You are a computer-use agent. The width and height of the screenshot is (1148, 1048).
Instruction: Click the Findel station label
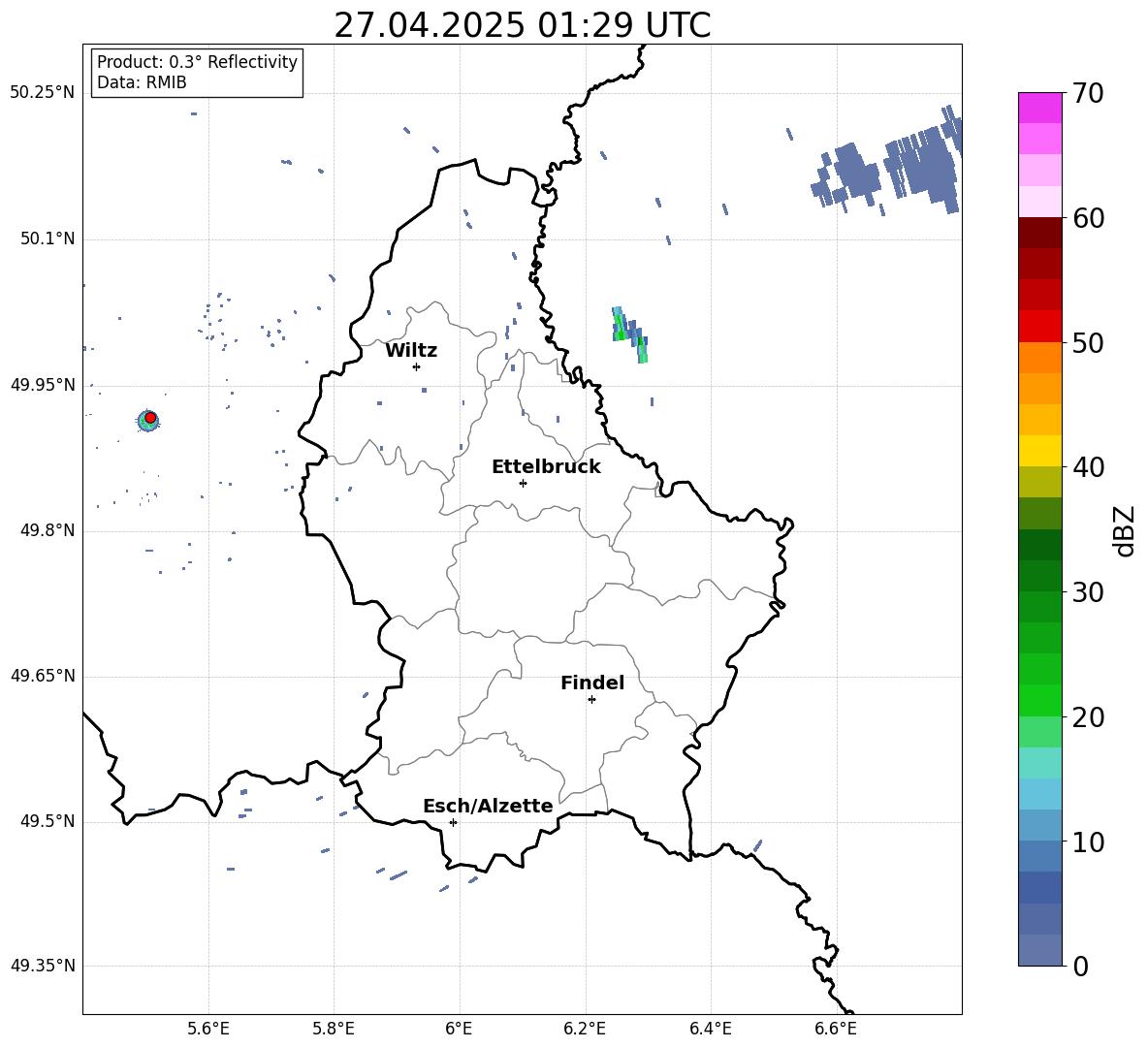click(592, 683)
